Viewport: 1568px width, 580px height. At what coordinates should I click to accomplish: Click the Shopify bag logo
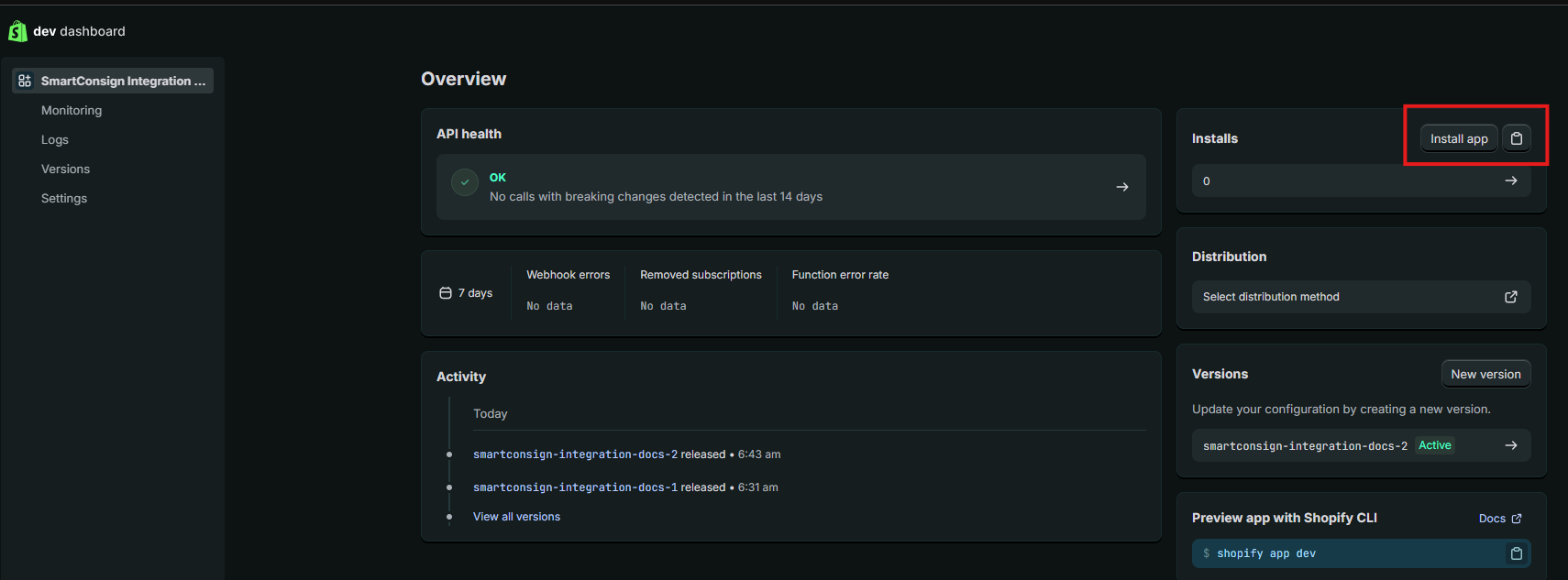(17, 31)
